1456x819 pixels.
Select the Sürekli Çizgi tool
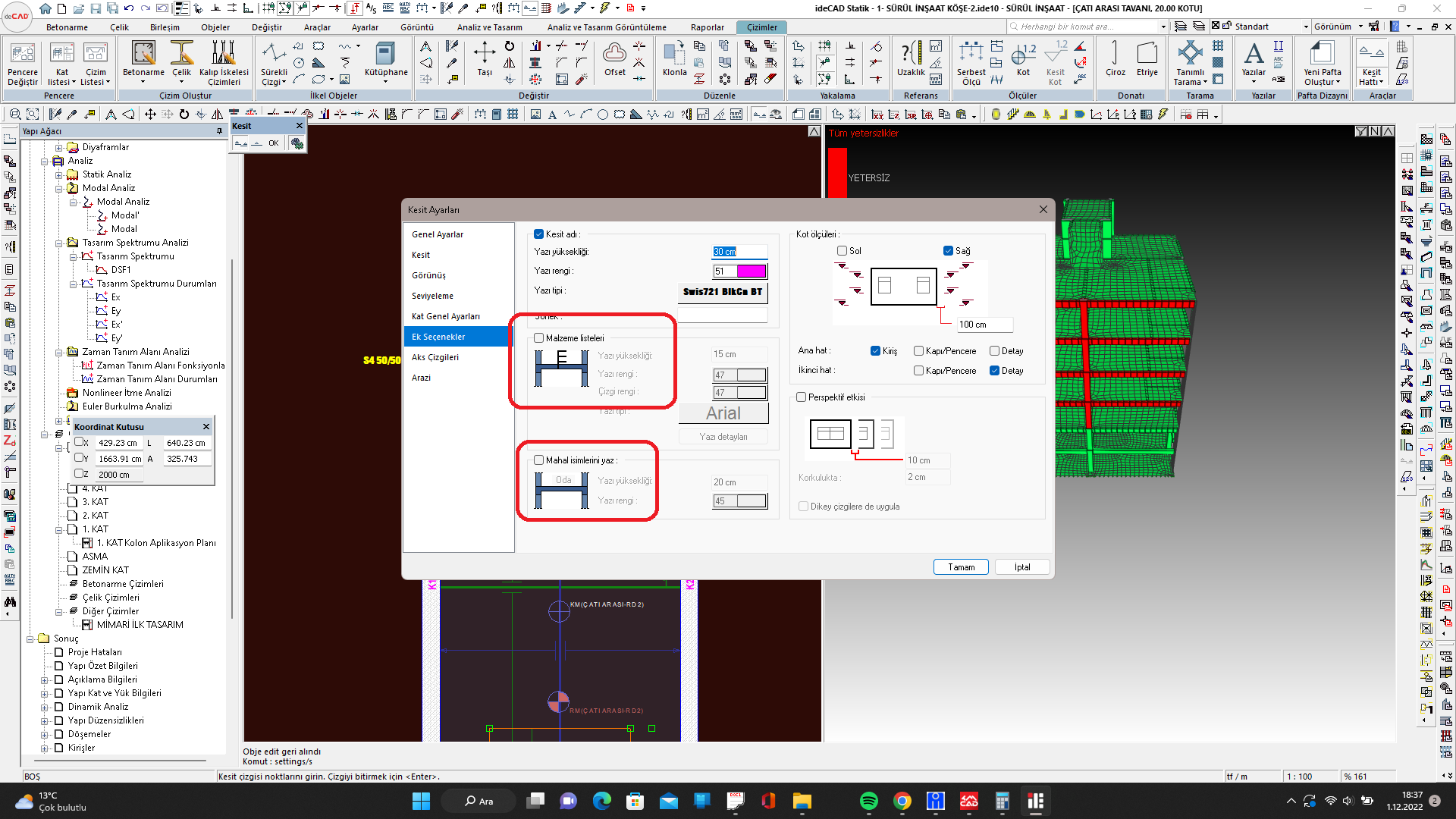(274, 64)
